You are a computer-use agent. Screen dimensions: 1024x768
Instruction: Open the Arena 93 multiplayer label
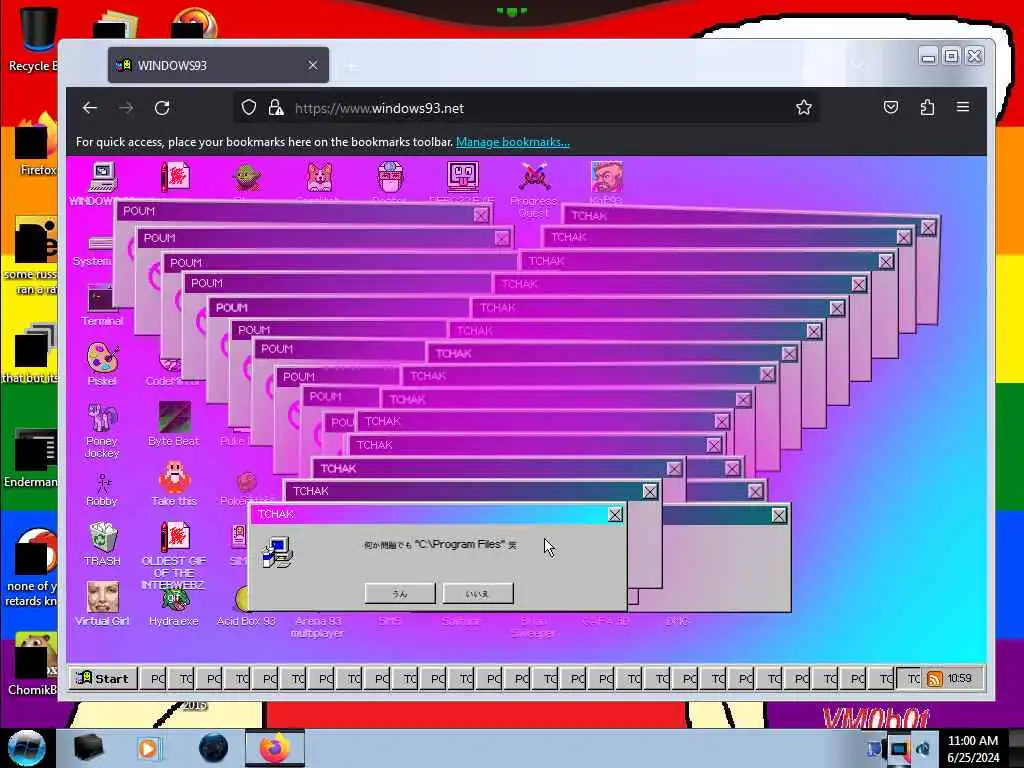tap(318, 626)
